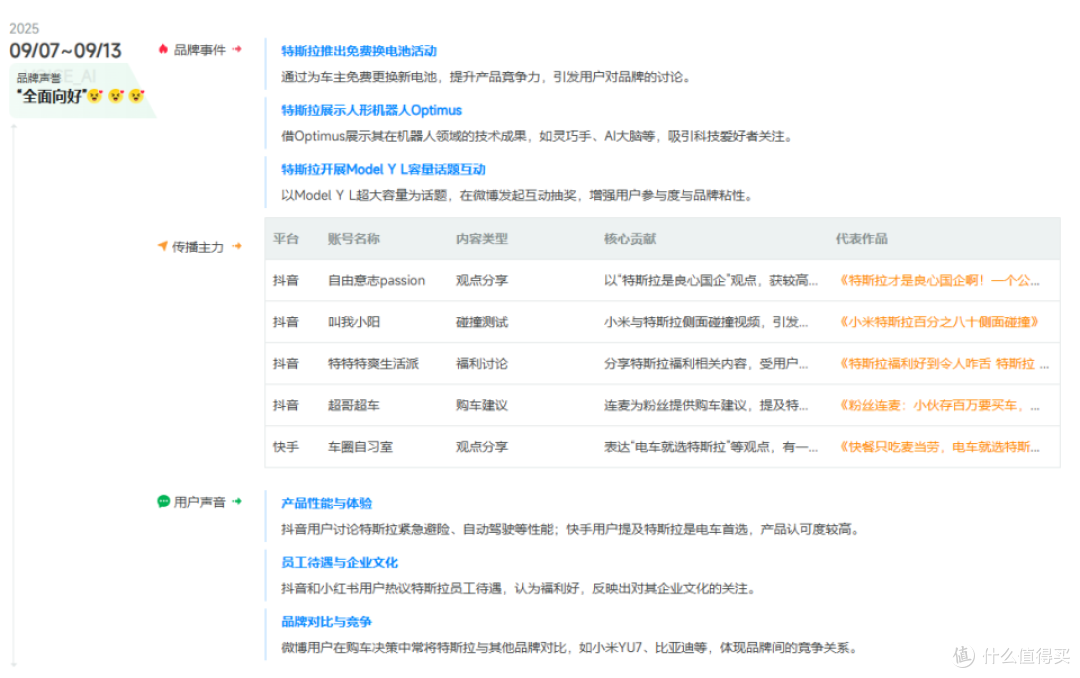Open the 产品性能与体验 heading link

(326, 503)
